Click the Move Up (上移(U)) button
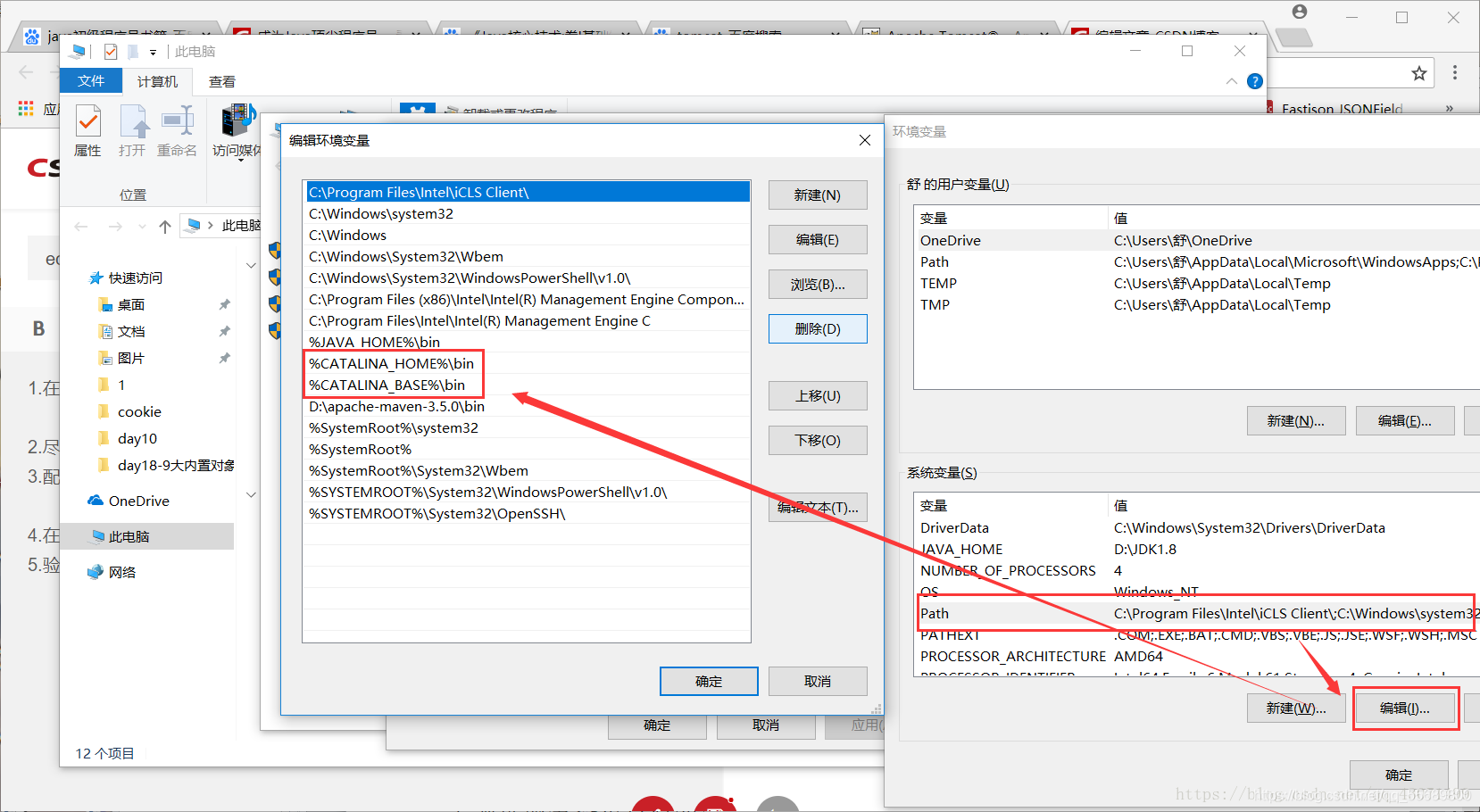The image size is (1480, 812). pos(818,396)
